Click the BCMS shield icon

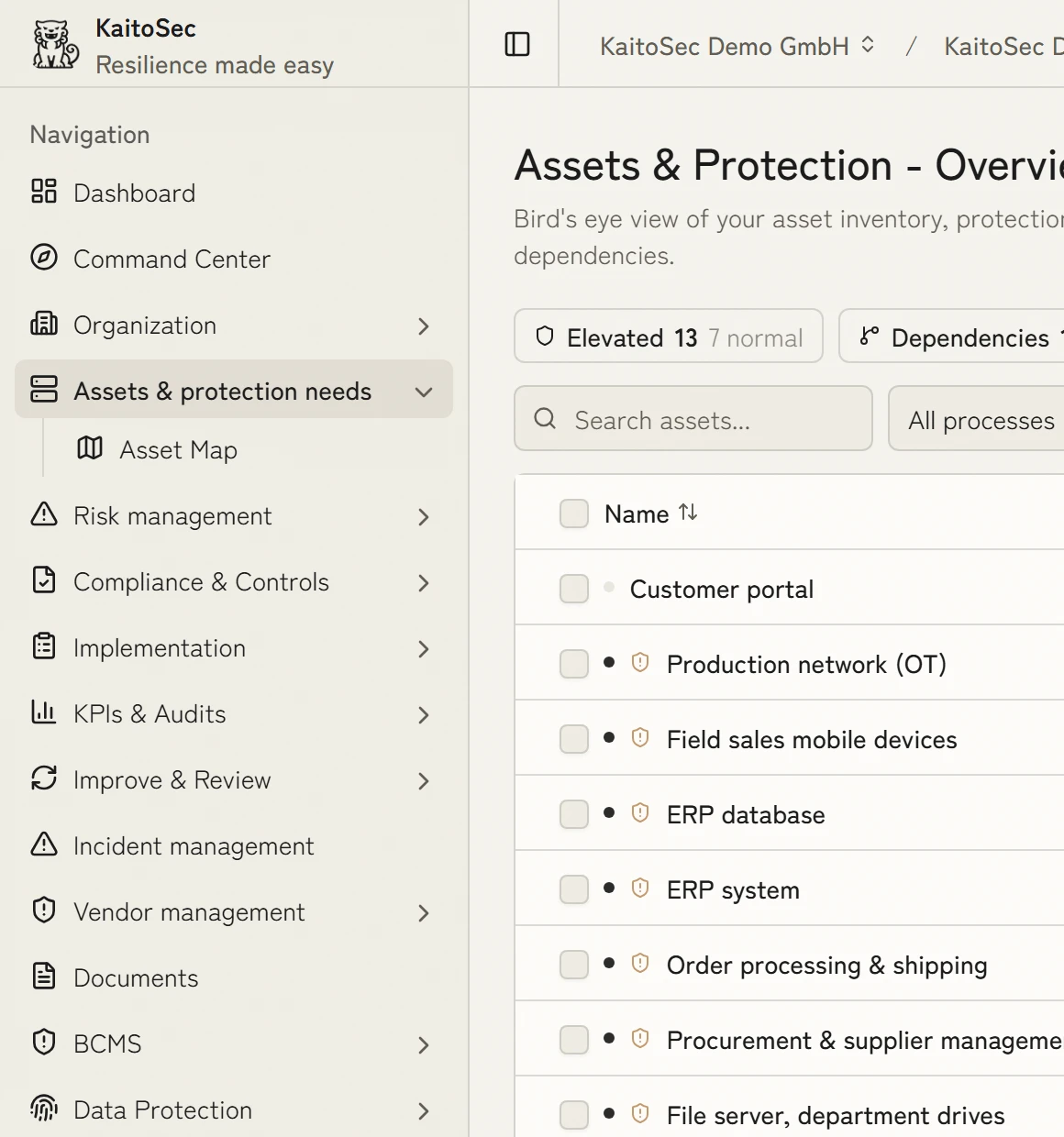(x=44, y=1043)
